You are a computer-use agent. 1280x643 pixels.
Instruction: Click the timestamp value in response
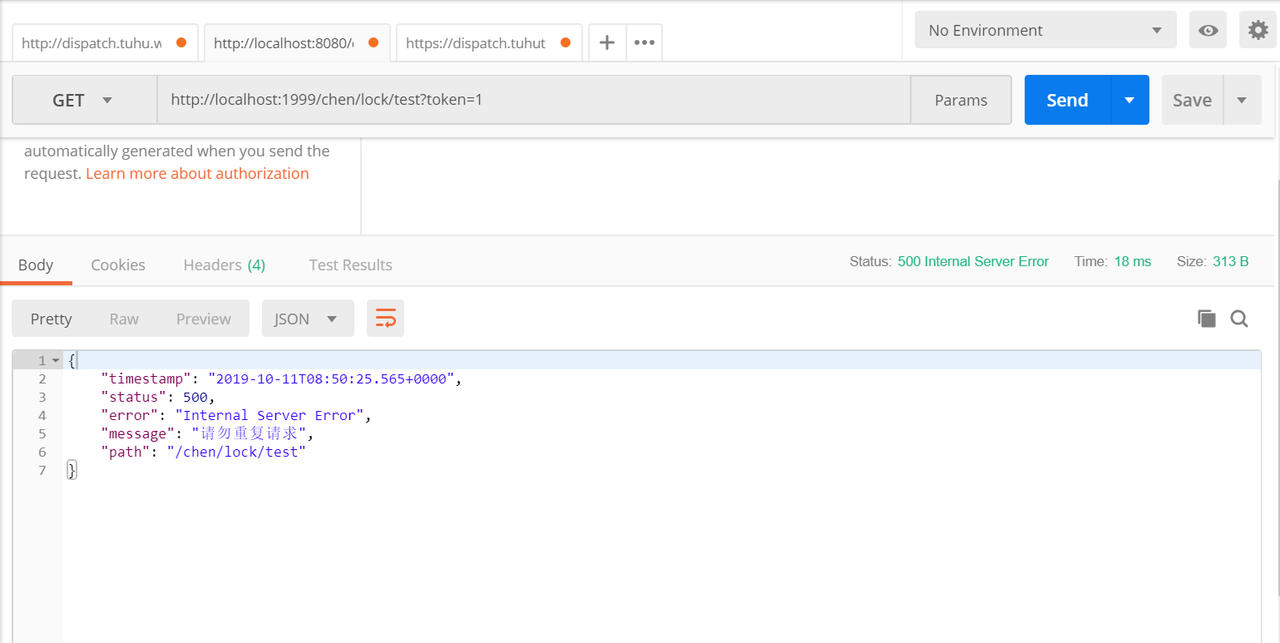[x=330, y=379]
